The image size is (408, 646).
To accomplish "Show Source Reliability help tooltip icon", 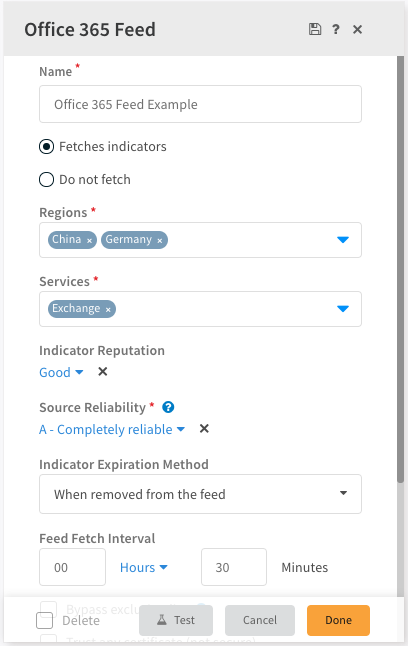I will (168, 407).
